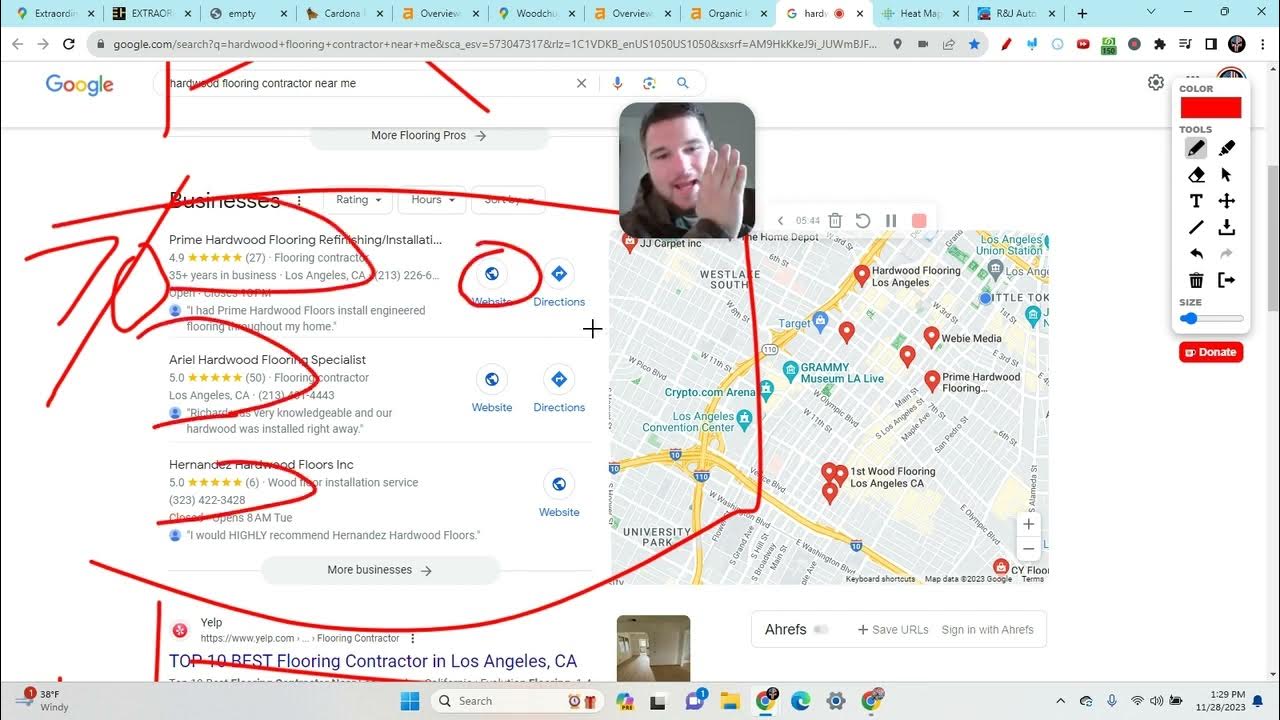The image size is (1280, 720).
Task: Select the pointer cursor tool
Action: [x=1227, y=175]
